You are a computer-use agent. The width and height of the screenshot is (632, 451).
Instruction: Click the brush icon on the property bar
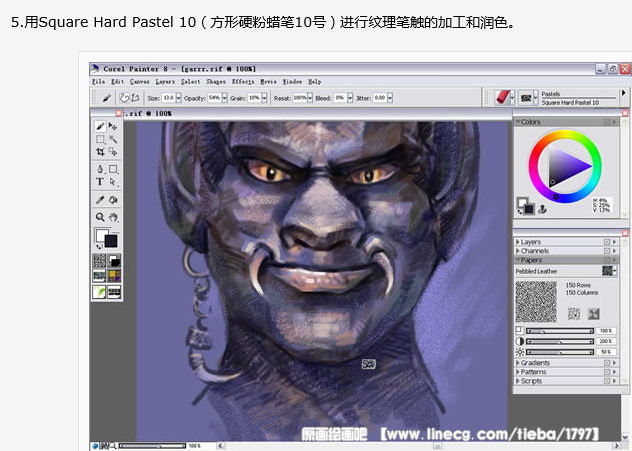point(106,98)
